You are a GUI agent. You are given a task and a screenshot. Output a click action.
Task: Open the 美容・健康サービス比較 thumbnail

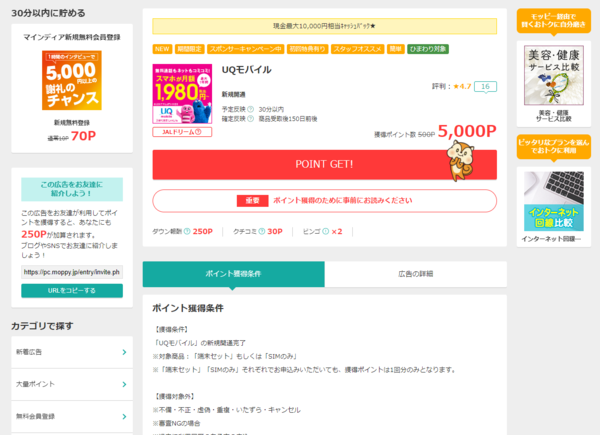[x=554, y=75]
